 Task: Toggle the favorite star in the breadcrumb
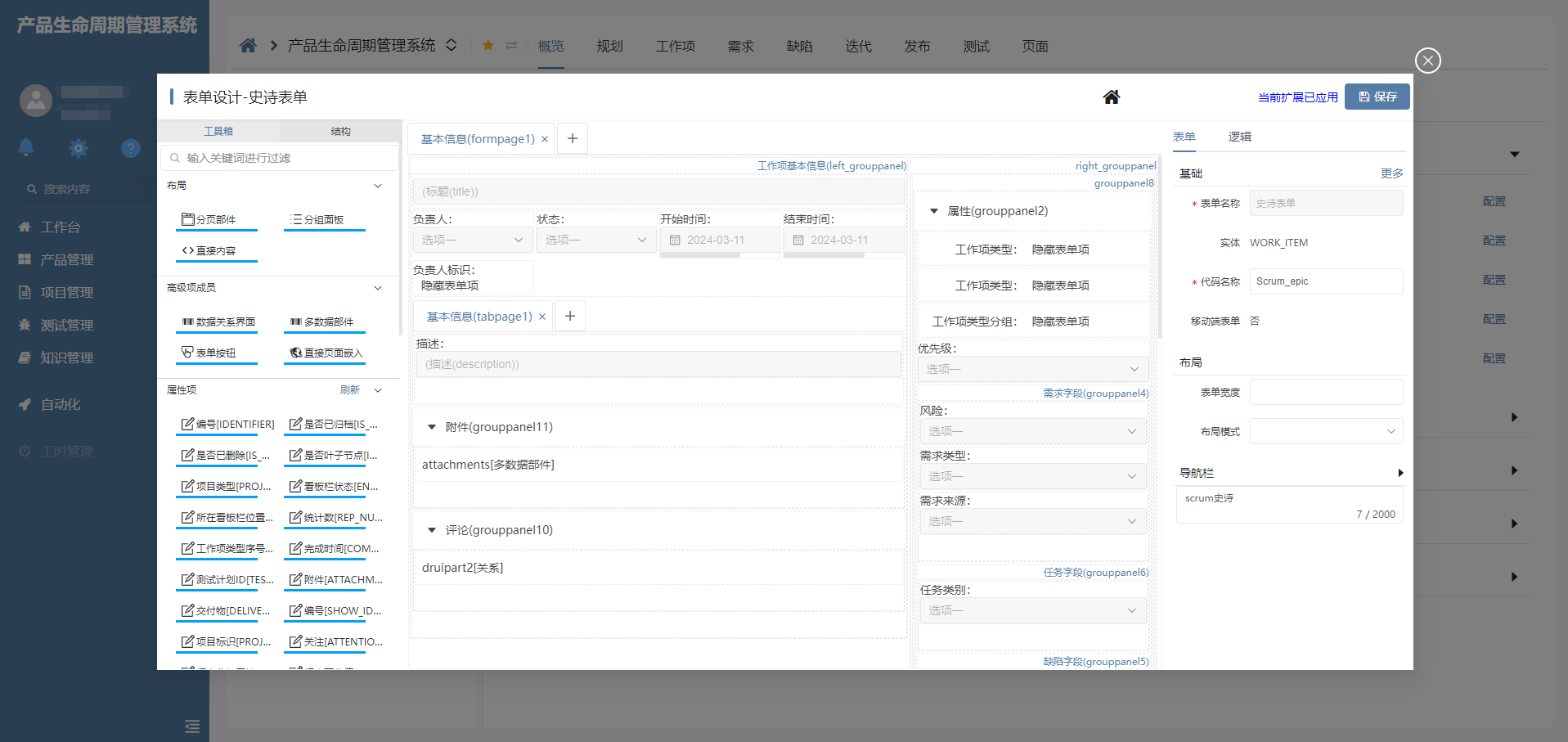(x=487, y=46)
